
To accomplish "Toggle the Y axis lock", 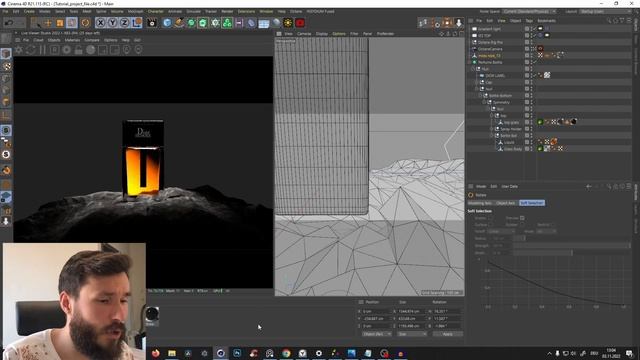I will (x=112, y=23).
